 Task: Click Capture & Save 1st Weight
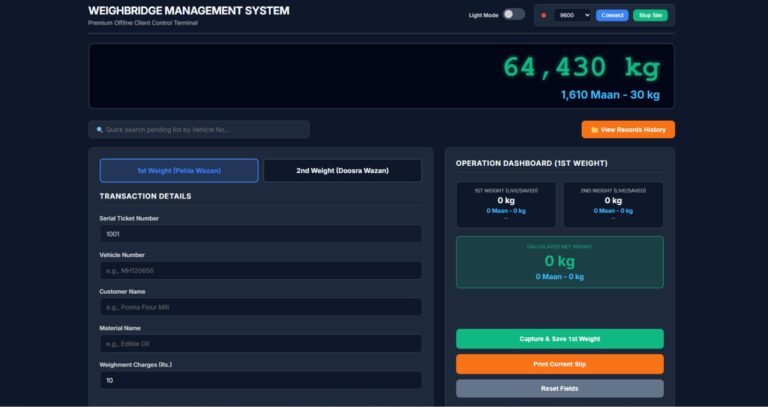pyautogui.click(x=560, y=339)
